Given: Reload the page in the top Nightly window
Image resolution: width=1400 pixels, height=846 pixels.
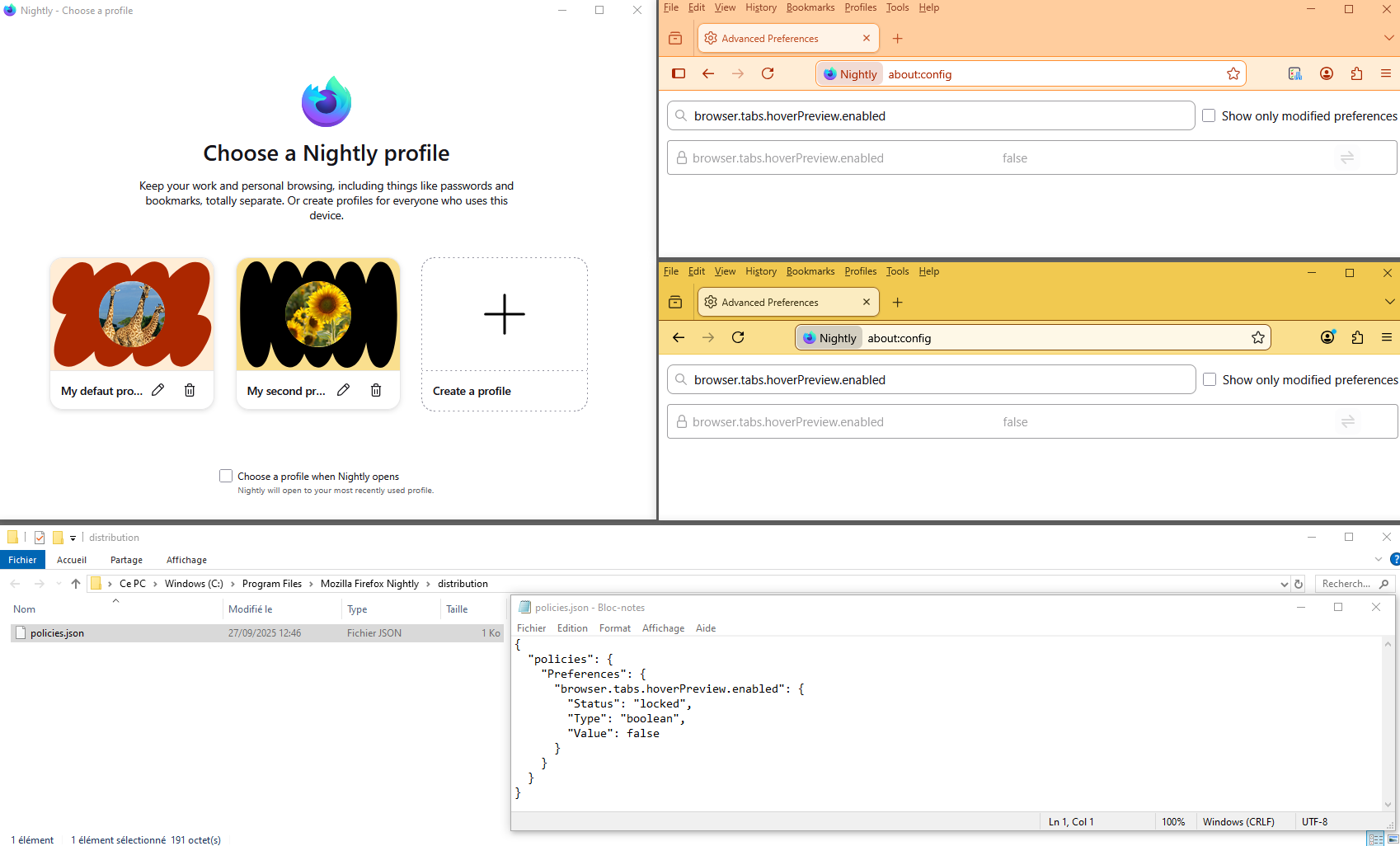Looking at the screenshot, I should (x=768, y=73).
